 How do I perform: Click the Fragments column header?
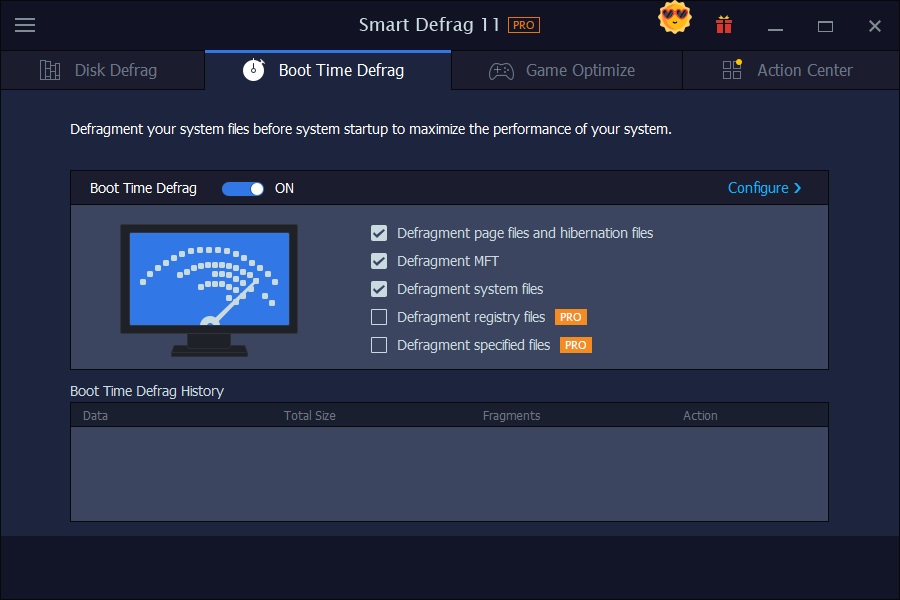[x=511, y=415]
